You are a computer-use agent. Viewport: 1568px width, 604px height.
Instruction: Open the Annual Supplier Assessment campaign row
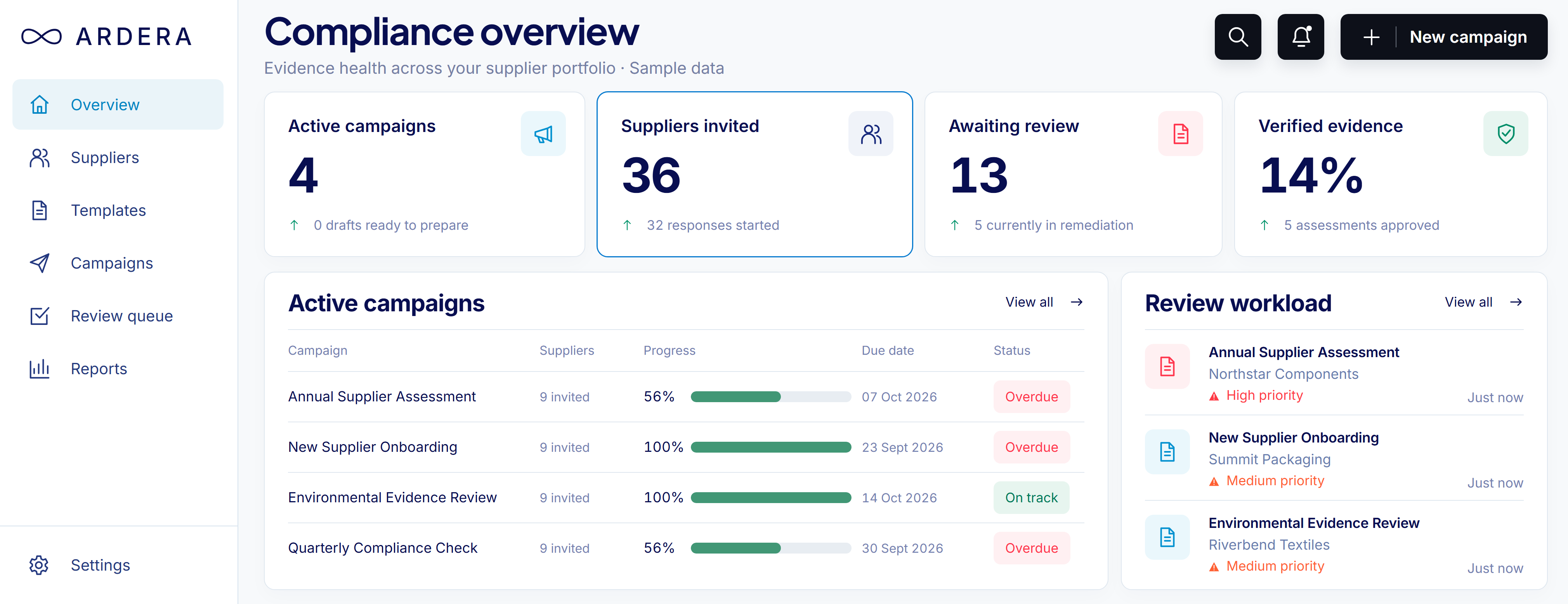click(686, 396)
